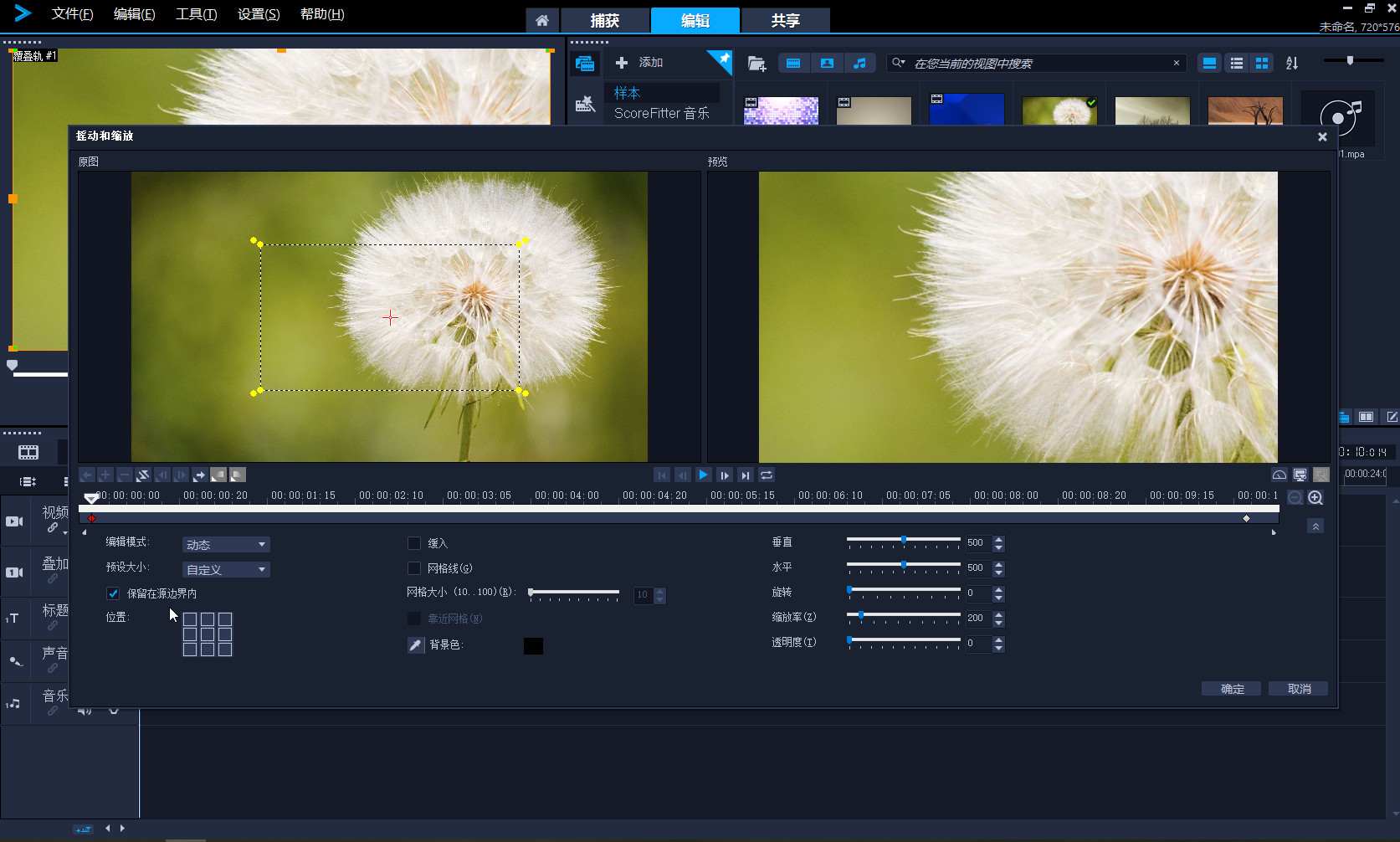Screen dimensions: 1400x842
Task: Open the edit mode dropdown
Action: (226, 545)
